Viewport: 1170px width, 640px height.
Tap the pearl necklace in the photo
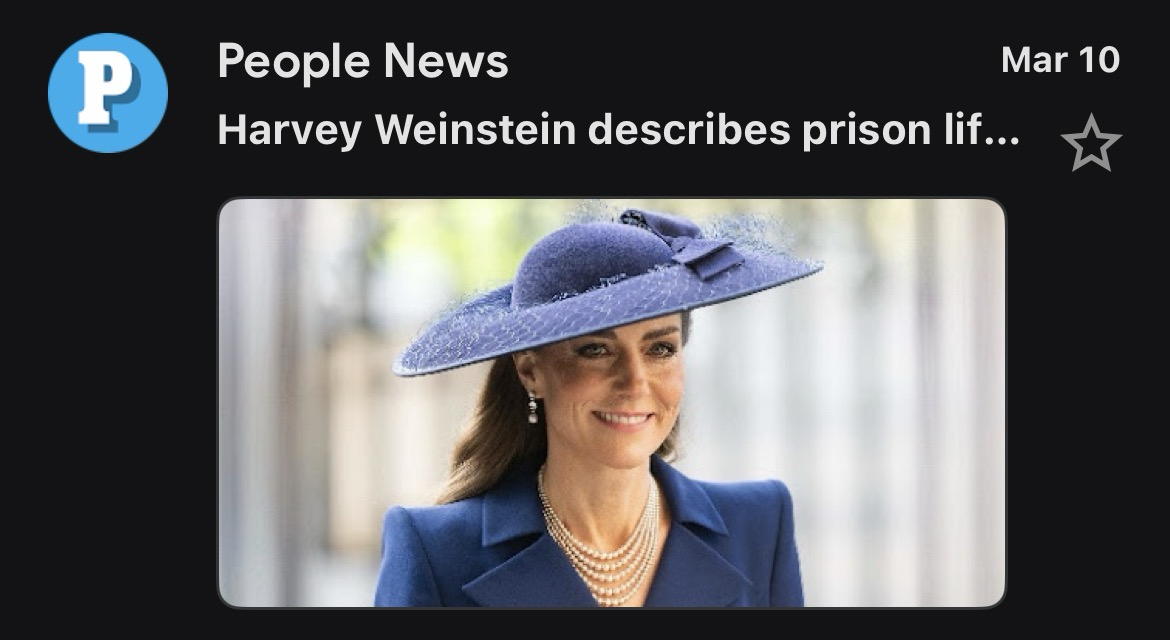[603, 537]
